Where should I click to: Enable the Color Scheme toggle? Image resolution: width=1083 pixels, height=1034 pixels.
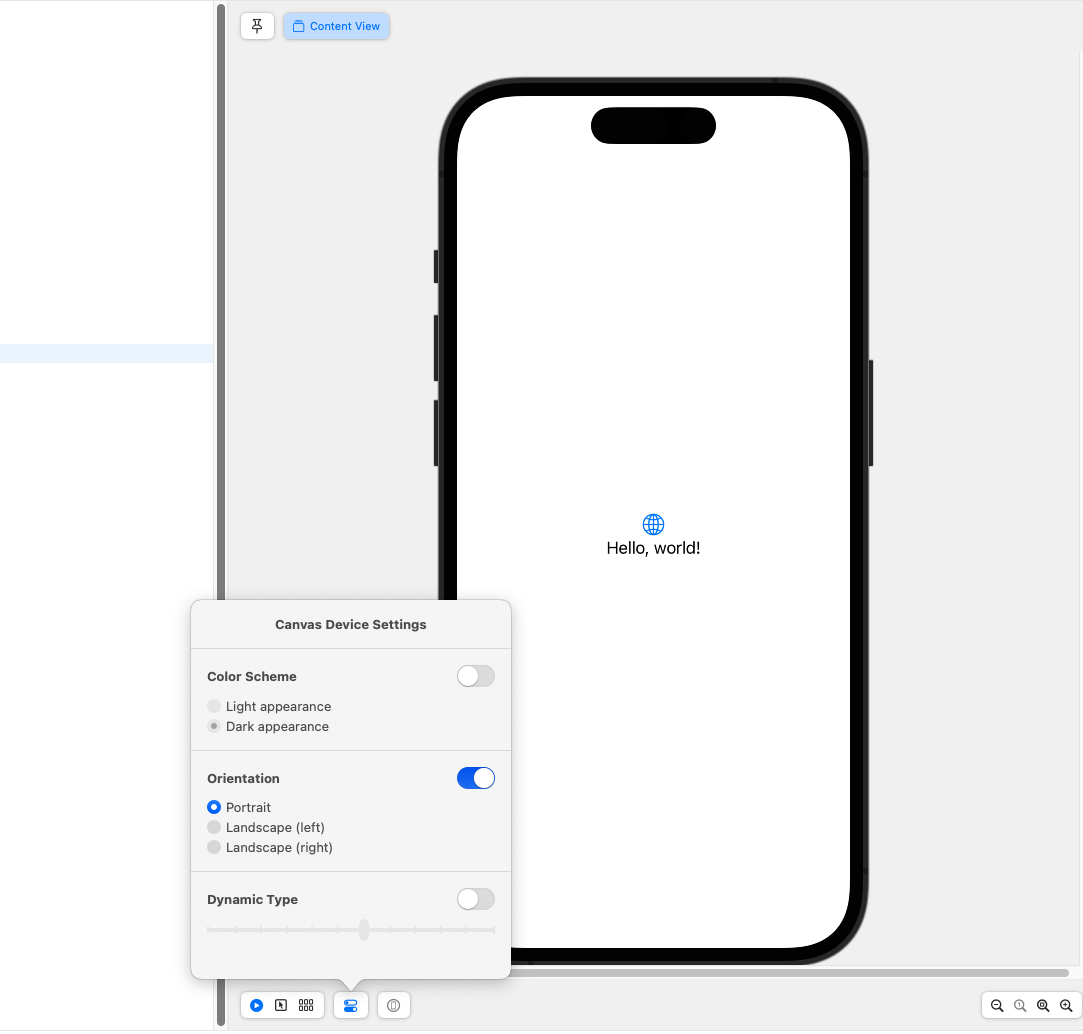tap(476, 677)
